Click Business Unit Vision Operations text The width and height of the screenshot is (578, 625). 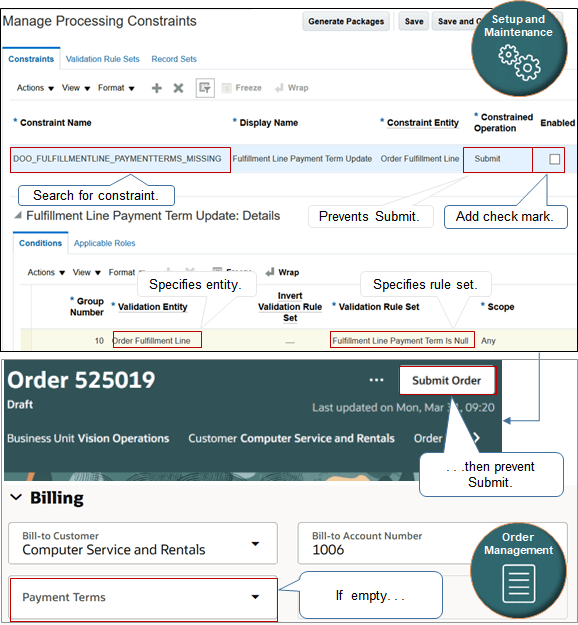pos(88,438)
